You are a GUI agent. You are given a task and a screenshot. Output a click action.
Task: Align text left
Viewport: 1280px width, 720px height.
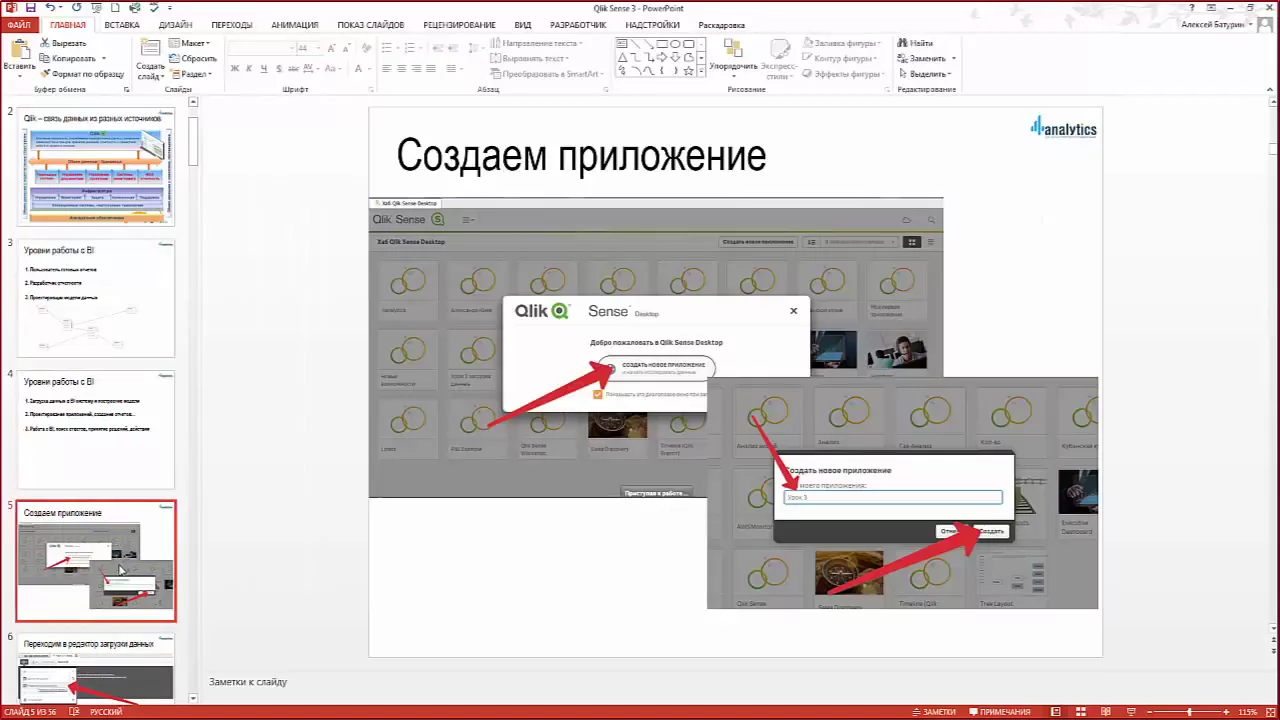pos(387,68)
